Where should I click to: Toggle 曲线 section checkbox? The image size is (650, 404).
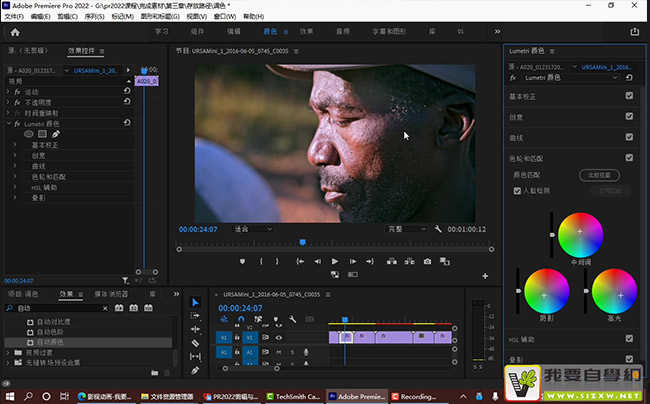pos(629,137)
